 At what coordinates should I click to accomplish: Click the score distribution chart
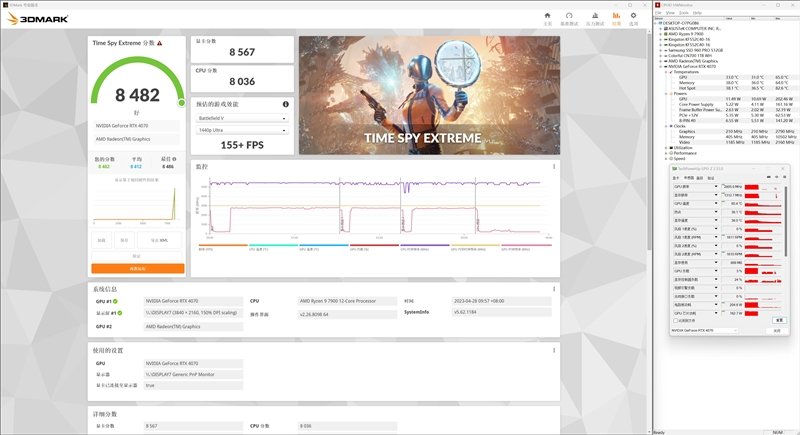pos(136,204)
